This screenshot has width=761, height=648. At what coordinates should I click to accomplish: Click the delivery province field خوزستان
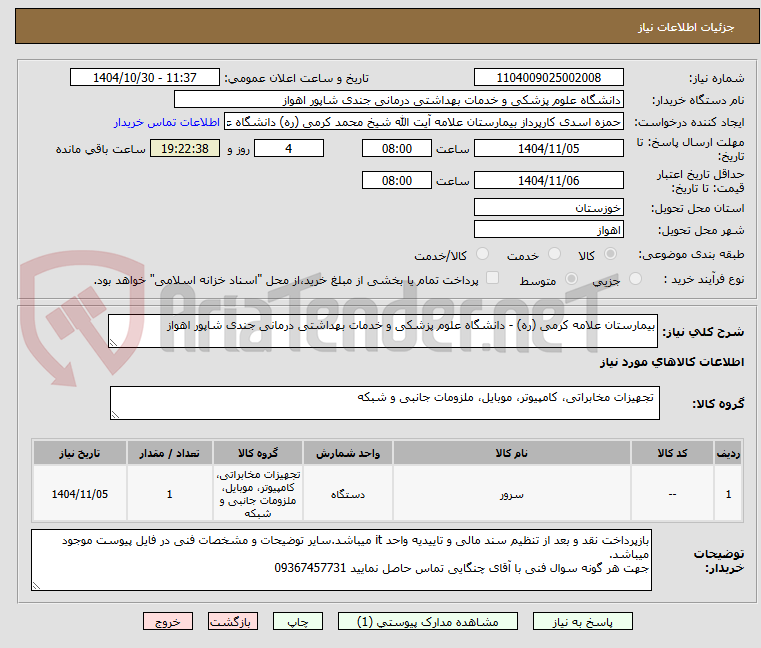(x=548, y=208)
